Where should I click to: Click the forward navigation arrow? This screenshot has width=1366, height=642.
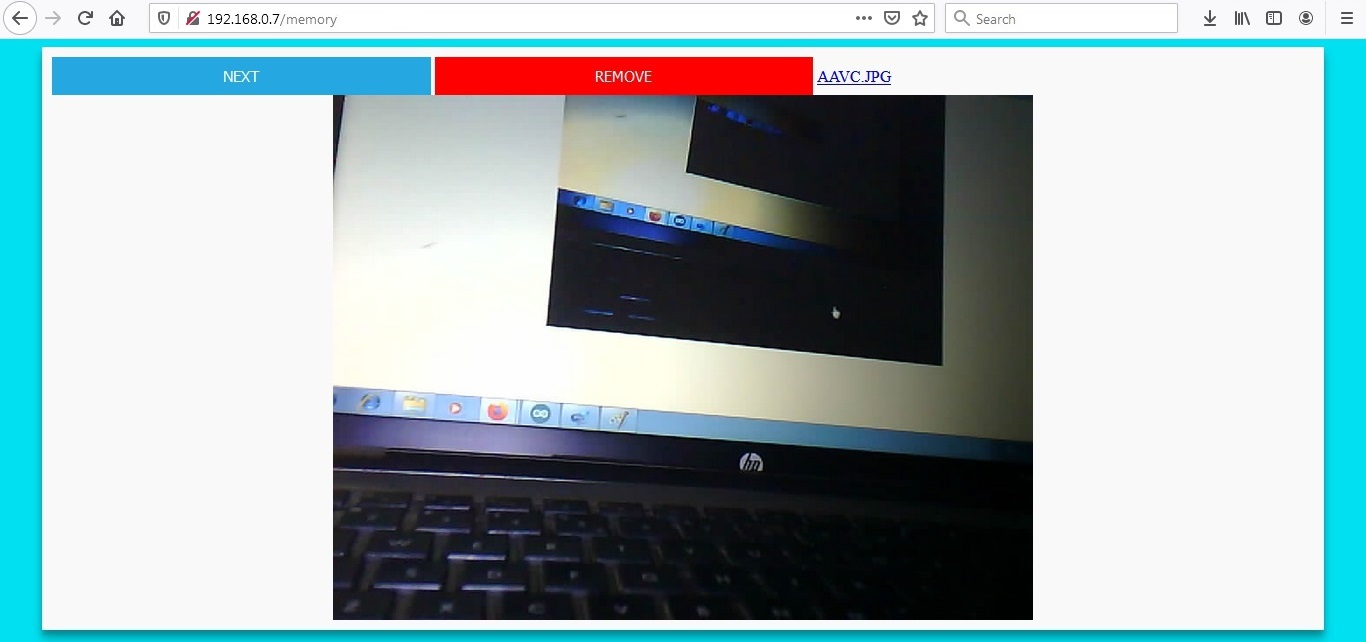point(53,17)
